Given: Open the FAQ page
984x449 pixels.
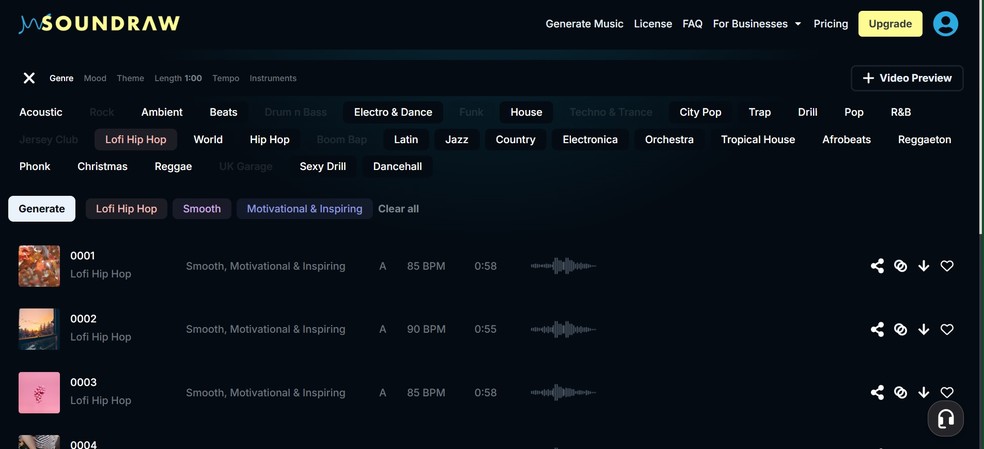Looking at the screenshot, I should pos(692,24).
